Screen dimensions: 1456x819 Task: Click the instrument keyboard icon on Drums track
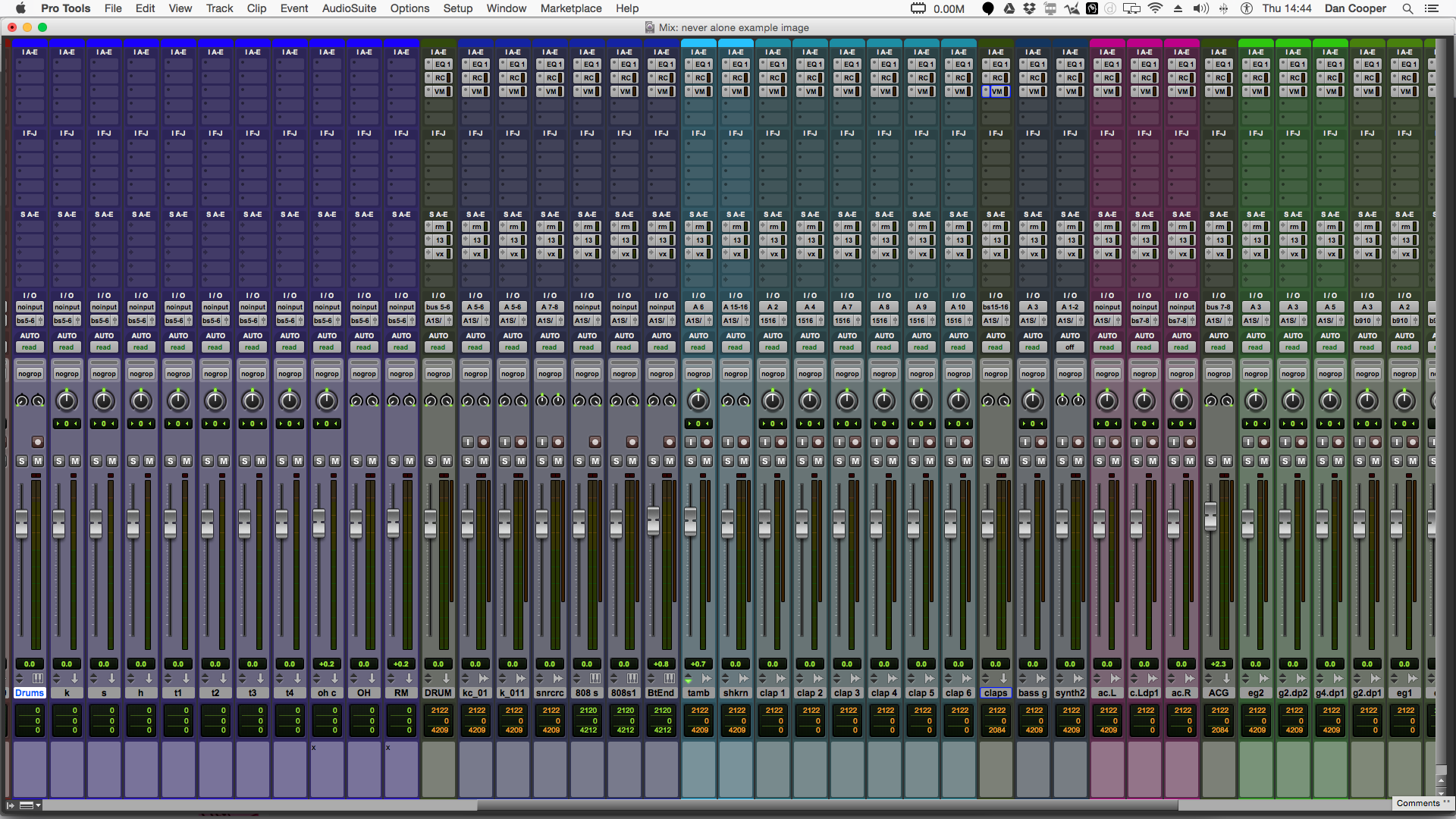click(x=38, y=679)
